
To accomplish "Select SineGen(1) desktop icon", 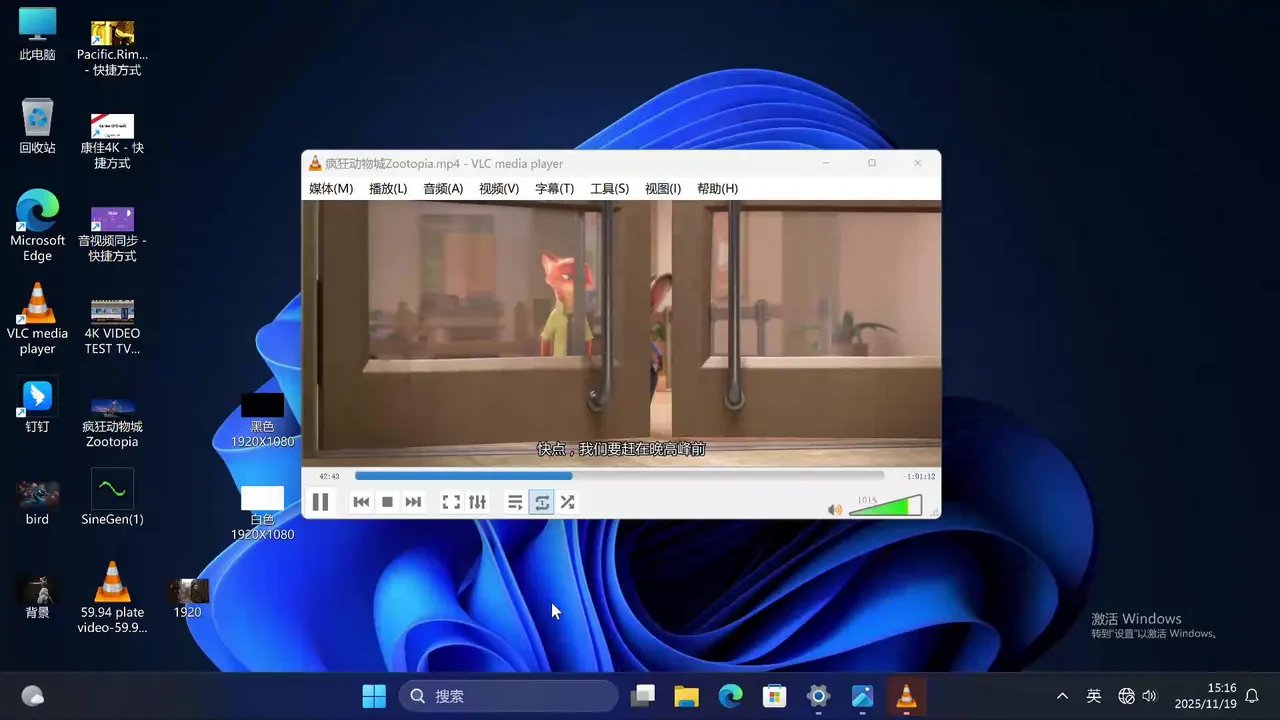I will coord(112,497).
